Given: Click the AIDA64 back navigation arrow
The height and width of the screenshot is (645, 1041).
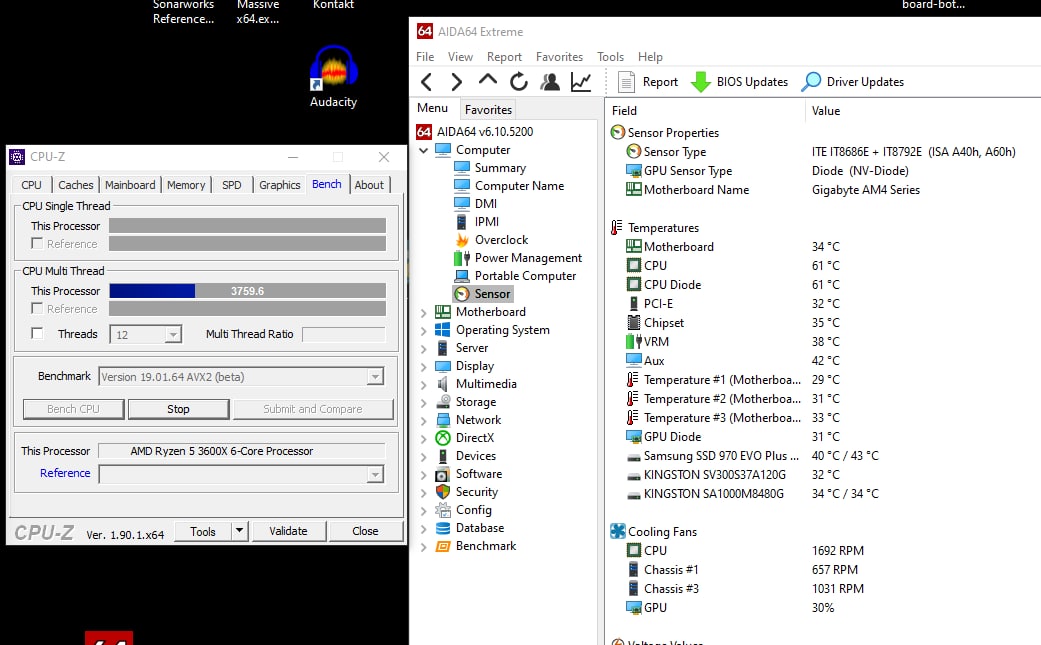Looking at the screenshot, I should 427,82.
